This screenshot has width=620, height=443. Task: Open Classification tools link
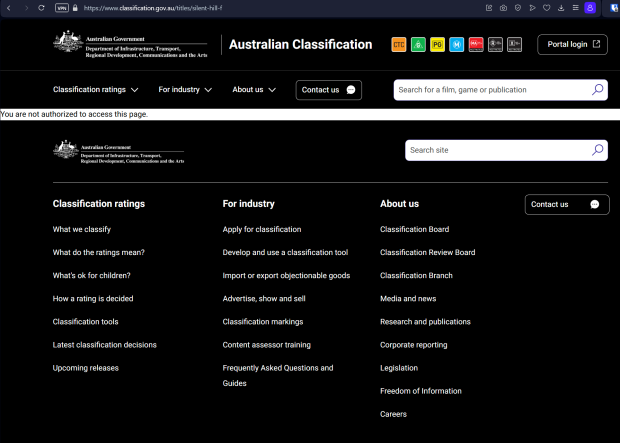85,322
